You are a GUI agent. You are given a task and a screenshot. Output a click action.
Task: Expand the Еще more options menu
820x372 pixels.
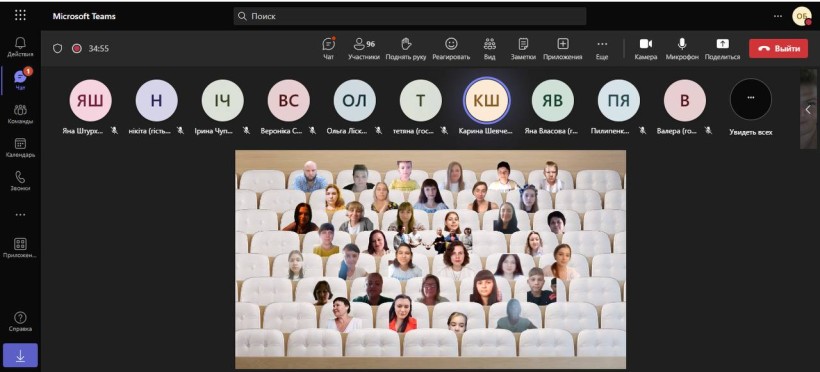click(x=602, y=48)
